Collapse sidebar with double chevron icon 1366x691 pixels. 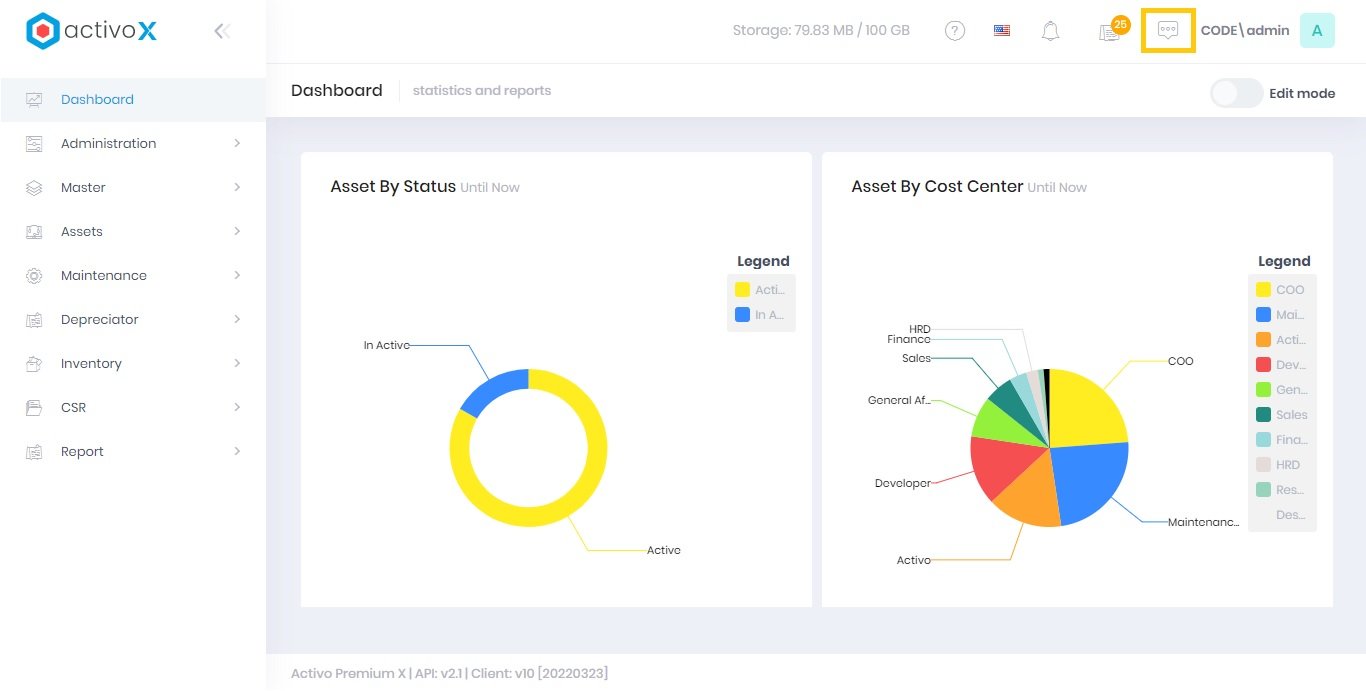pyautogui.click(x=222, y=31)
